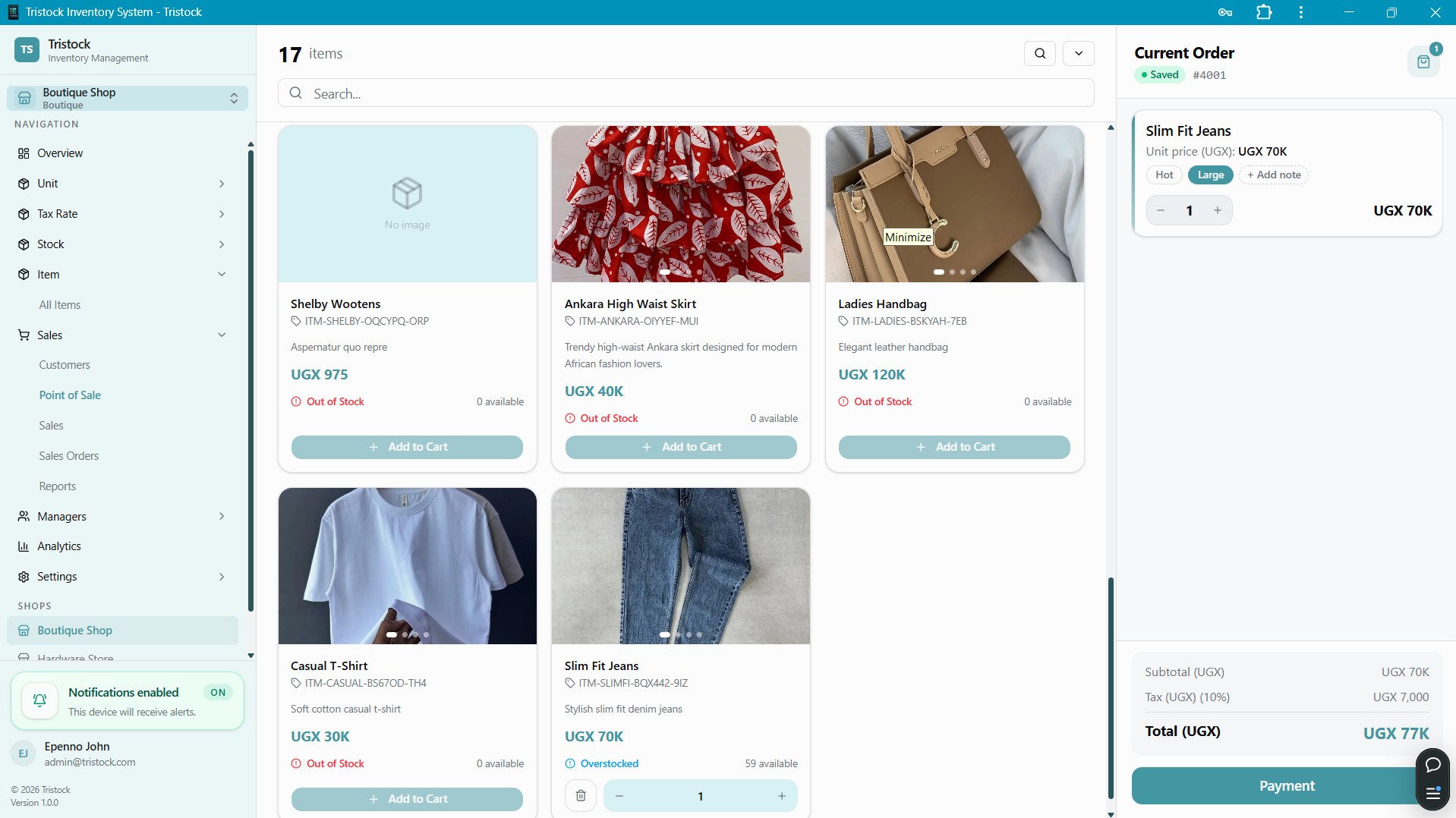The height and width of the screenshot is (818, 1456).
Task: Click the Boutique Shop store icon in switcher
Action: pos(25,98)
